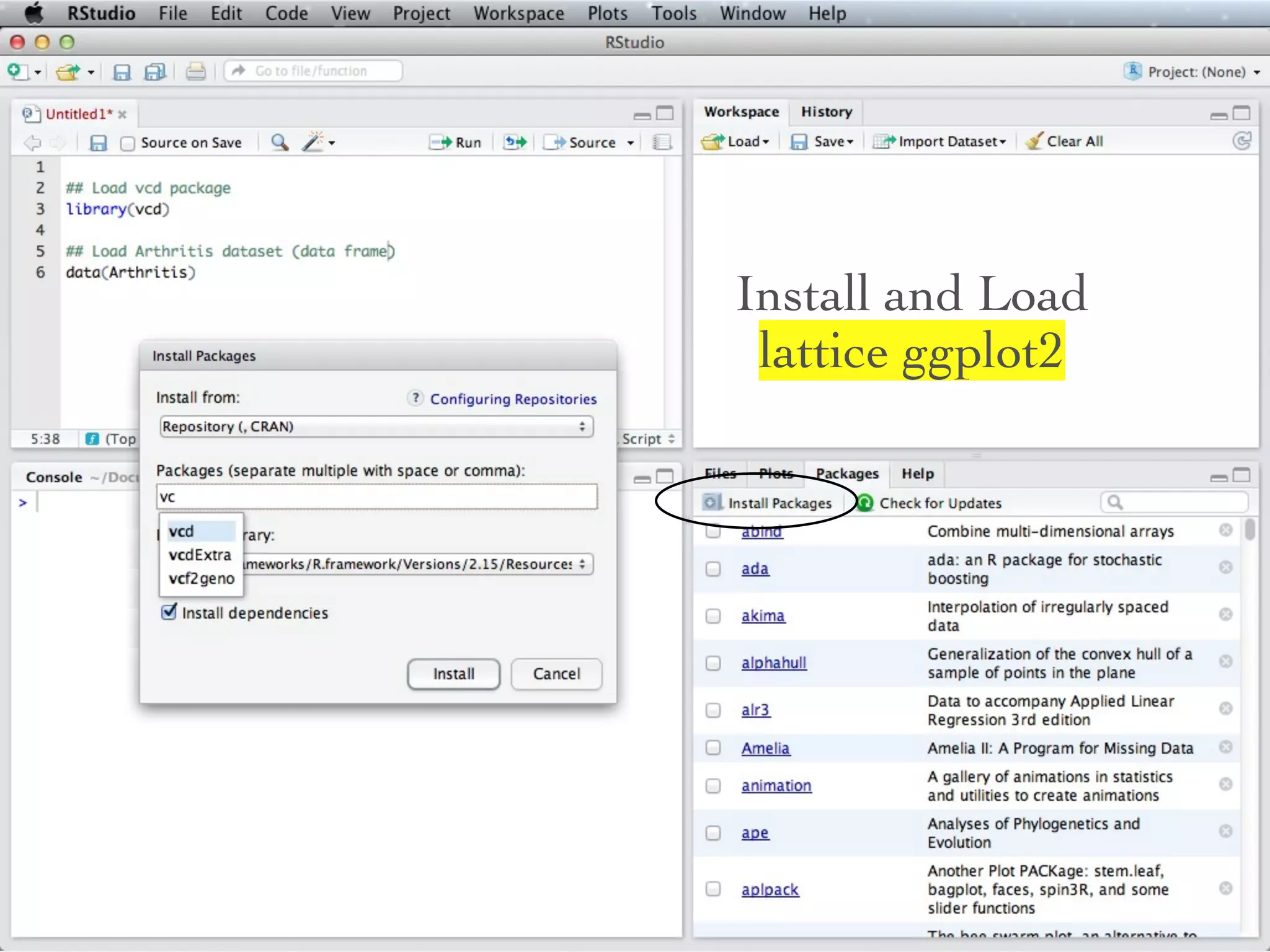This screenshot has width=1270, height=952.
Task: Open the Workspace menu in menu bar
Action: pos(518,14)
